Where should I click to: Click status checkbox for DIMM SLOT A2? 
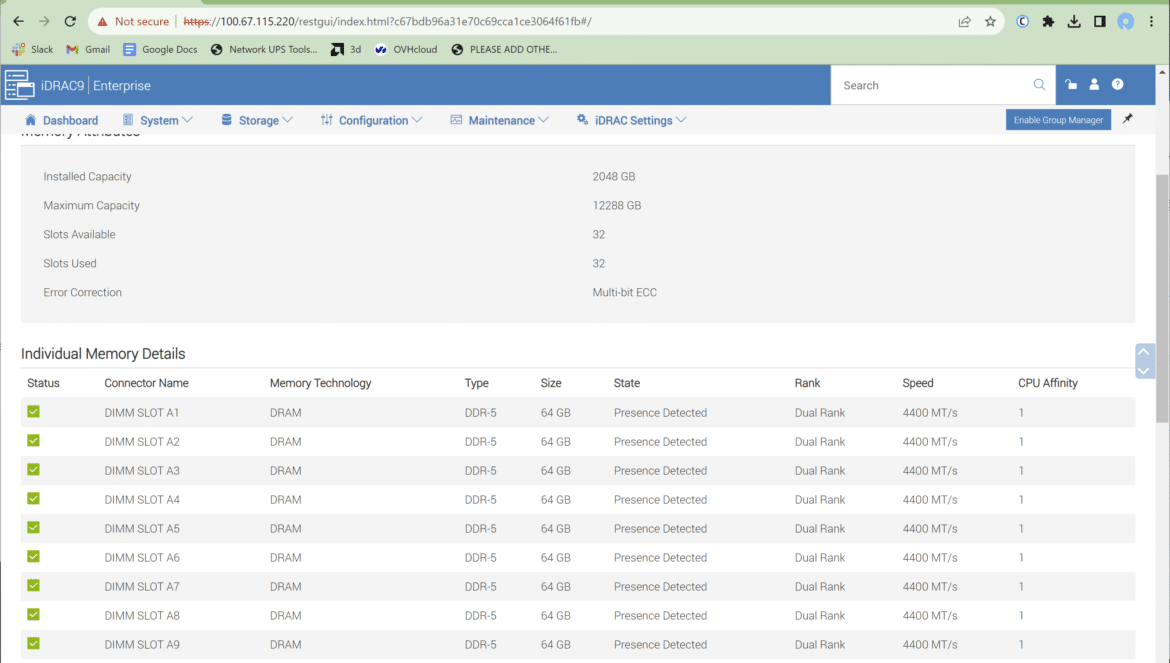(x=34, y=441)
